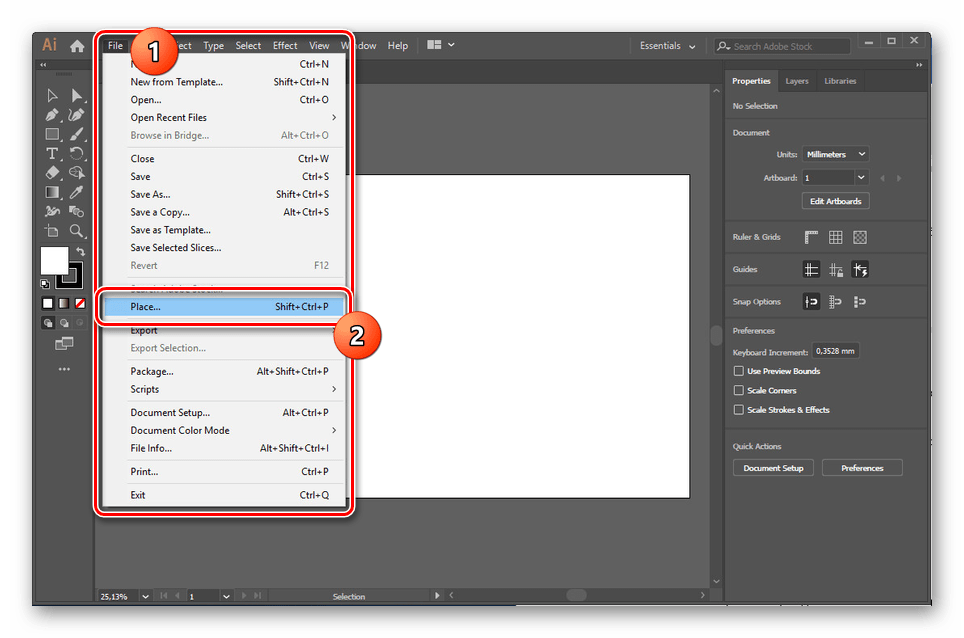
Task: Choose Place... from the File menu
Action: click(224, 307)
